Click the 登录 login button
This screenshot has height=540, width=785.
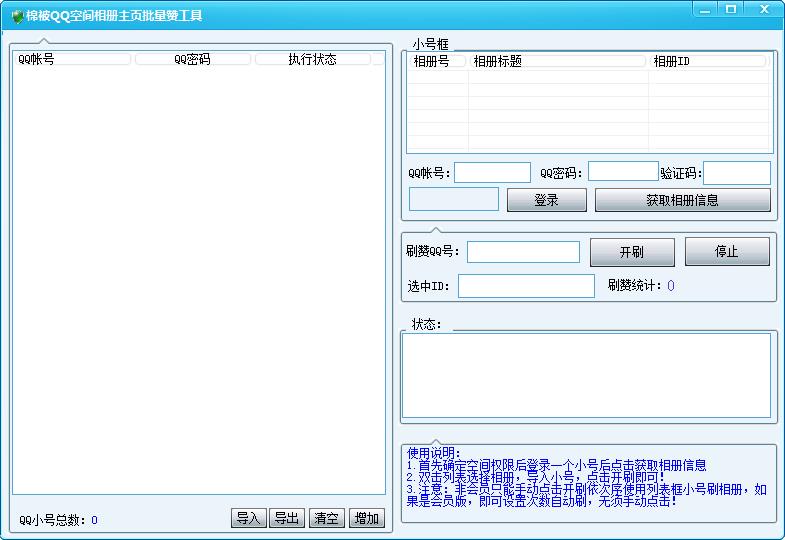(546, 200)
